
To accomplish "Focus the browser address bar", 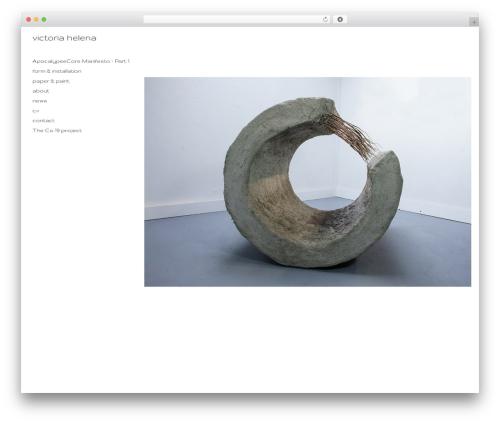I will tap(236, 20).
